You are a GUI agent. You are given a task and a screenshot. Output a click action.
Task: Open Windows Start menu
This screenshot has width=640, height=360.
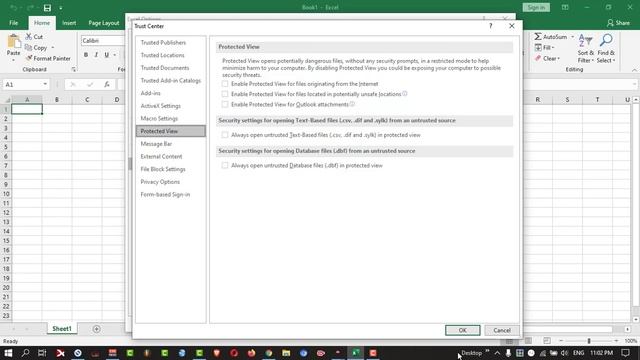8,353
